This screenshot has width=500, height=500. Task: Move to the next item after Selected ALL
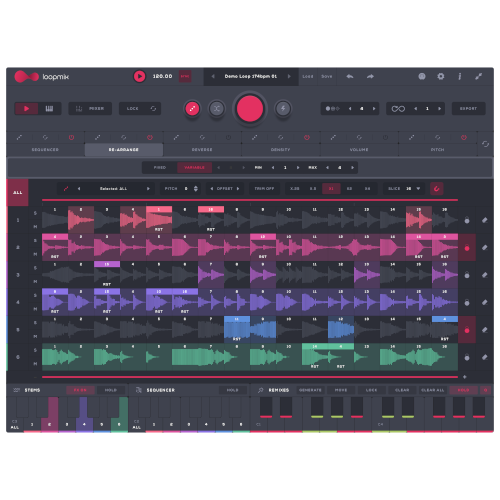click(148, 189)
